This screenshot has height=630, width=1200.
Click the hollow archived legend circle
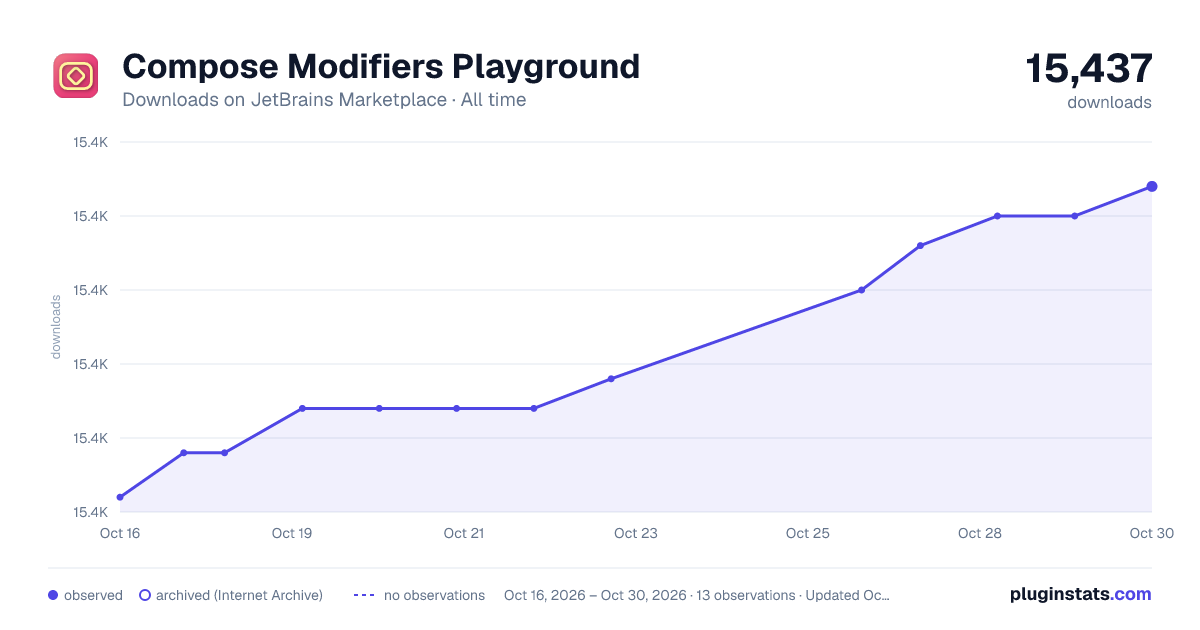pyautogui.click(x=145, y=595)
